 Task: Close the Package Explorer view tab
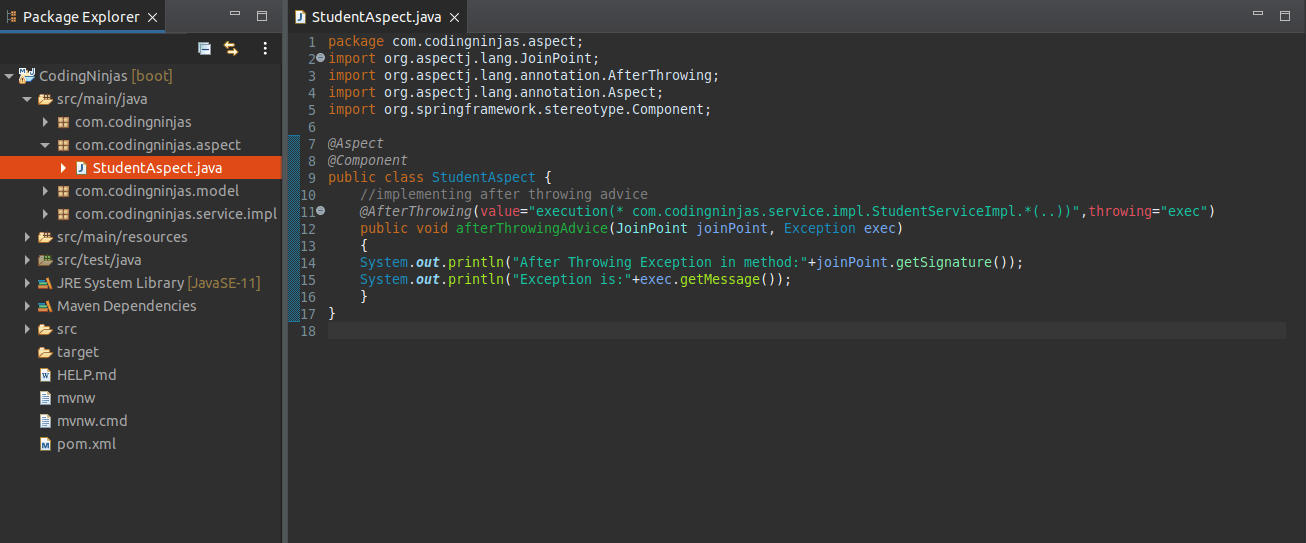[152, 18]
